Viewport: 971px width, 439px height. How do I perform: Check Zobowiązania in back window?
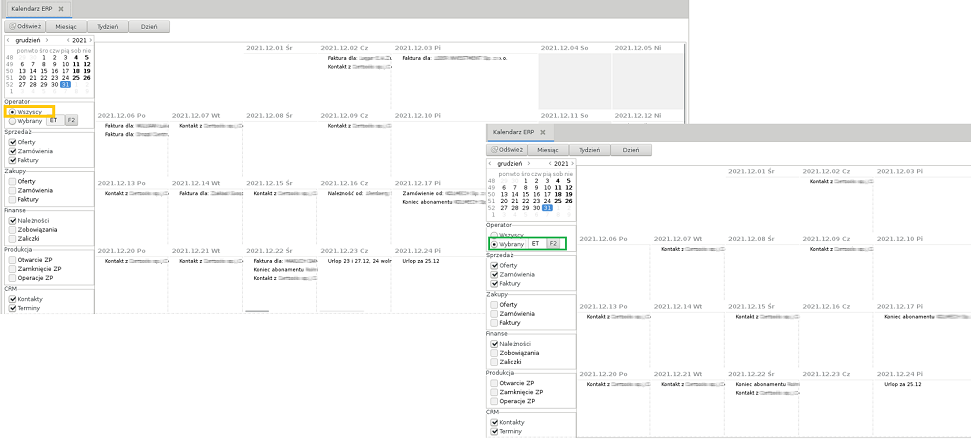coord(12,230)
